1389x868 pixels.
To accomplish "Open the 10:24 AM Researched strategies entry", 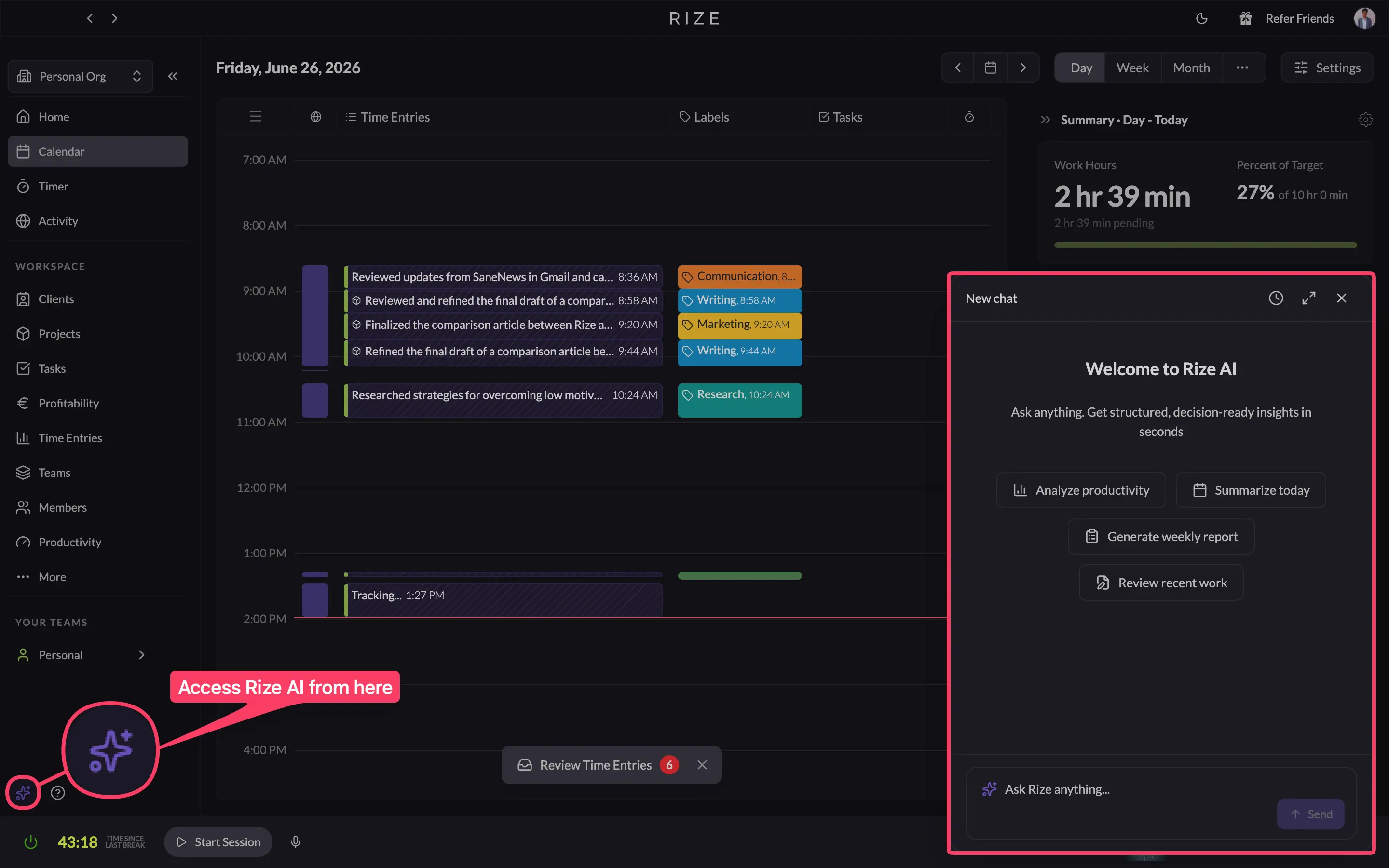I will point(504,400).
